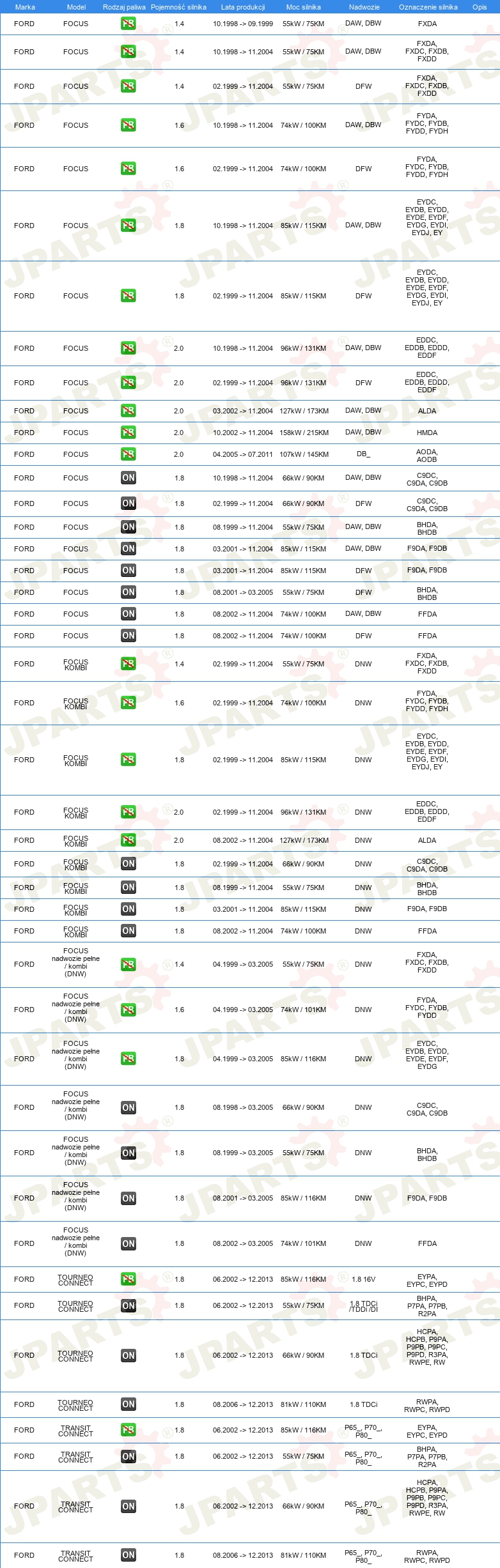The image size is (500, 1568).
Task: Click the 03.2002 -> 11.2004 production years cell
Action: click(x=243, y=411)
